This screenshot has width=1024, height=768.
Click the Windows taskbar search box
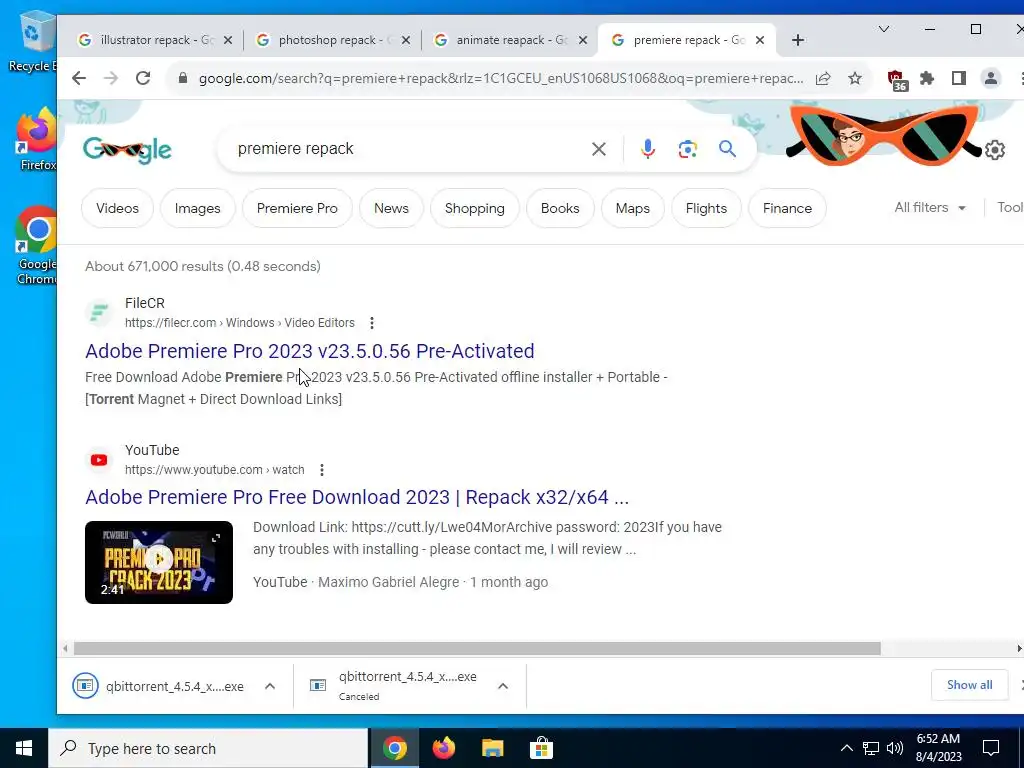point(208,748)
